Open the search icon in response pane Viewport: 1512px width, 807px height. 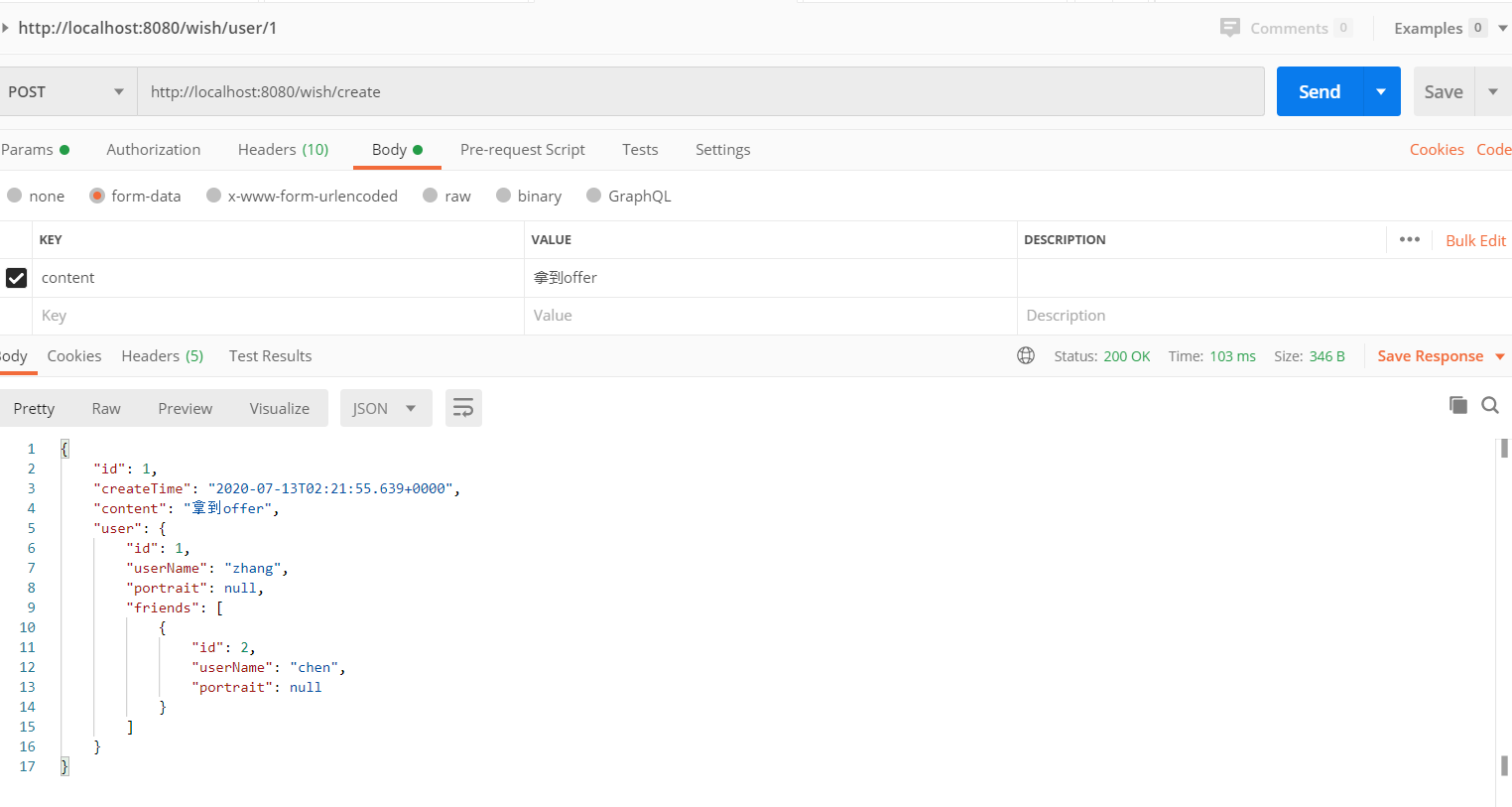pyautogui.click(x=1489, y=405)
